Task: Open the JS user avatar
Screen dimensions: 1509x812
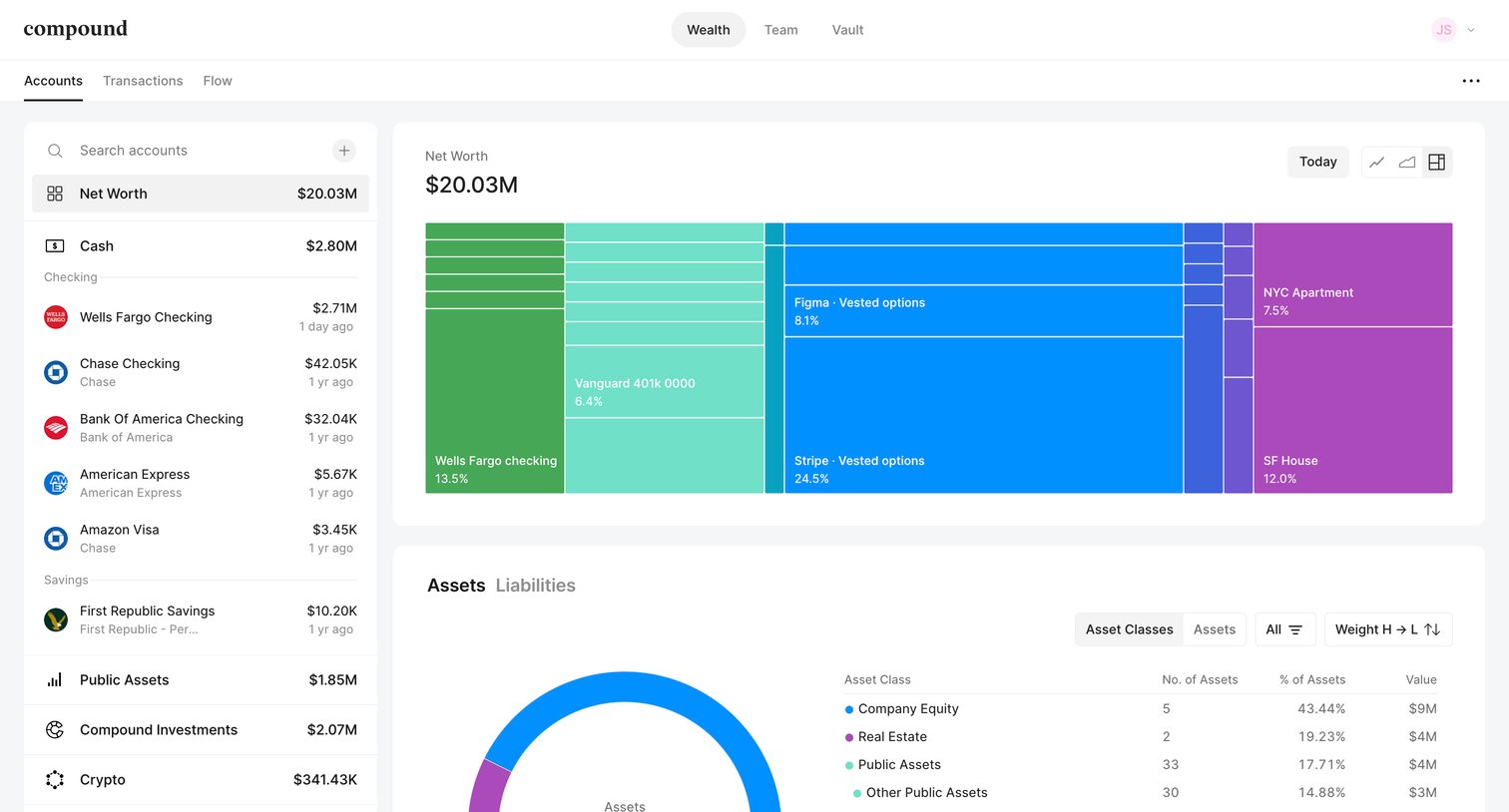Action: 1443,30
